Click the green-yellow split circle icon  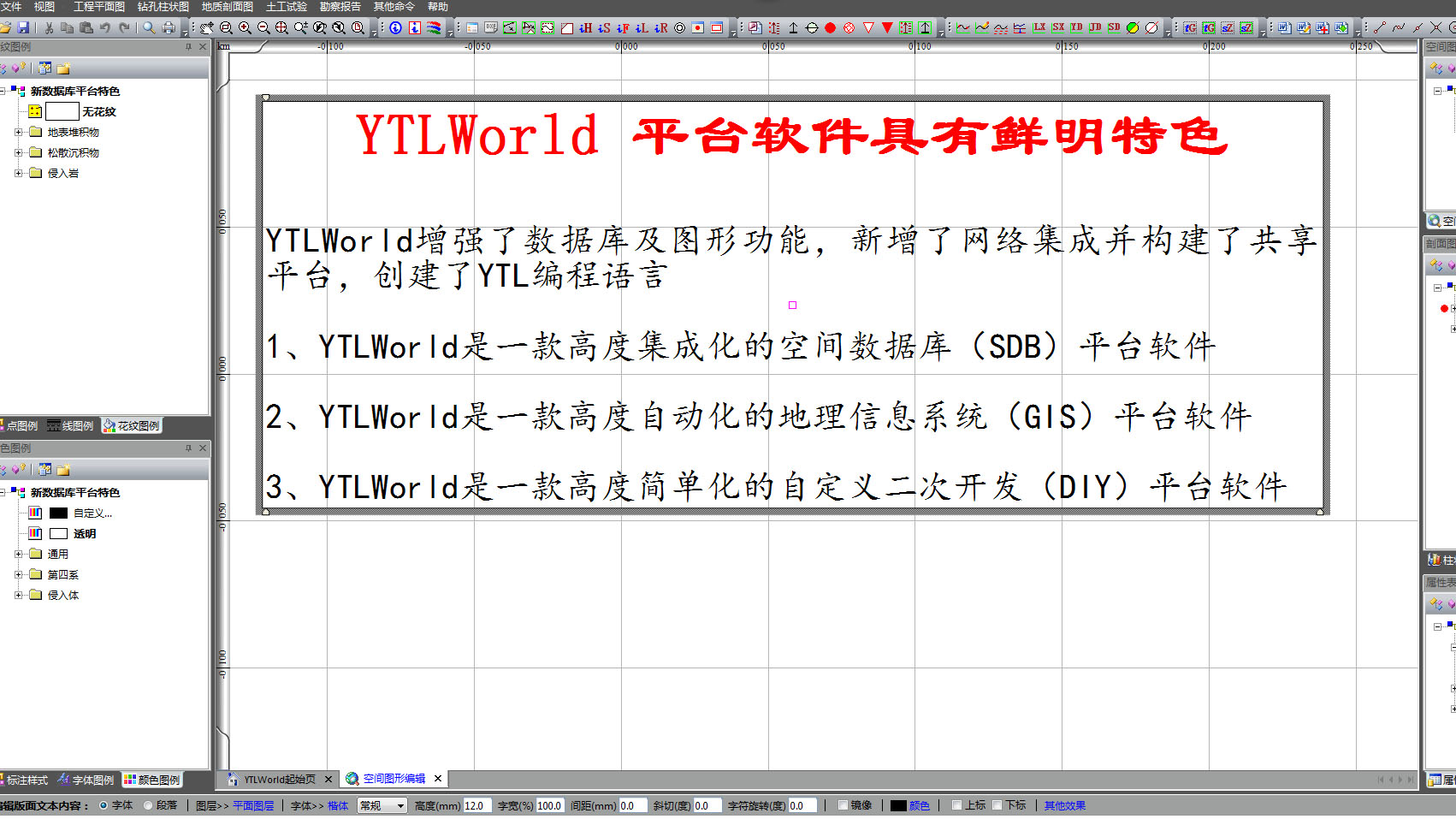click(x=1133, y=28)
